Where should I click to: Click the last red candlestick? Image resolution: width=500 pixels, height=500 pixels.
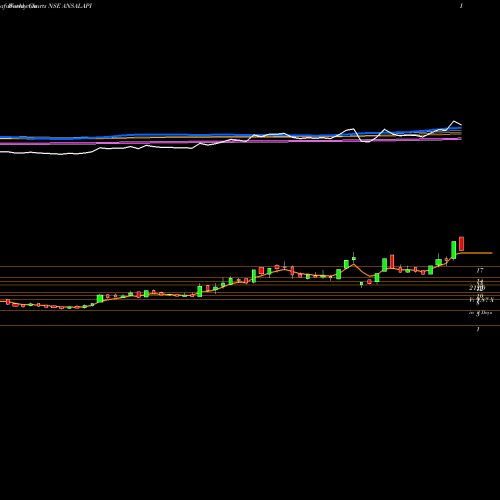click(461, 244)
